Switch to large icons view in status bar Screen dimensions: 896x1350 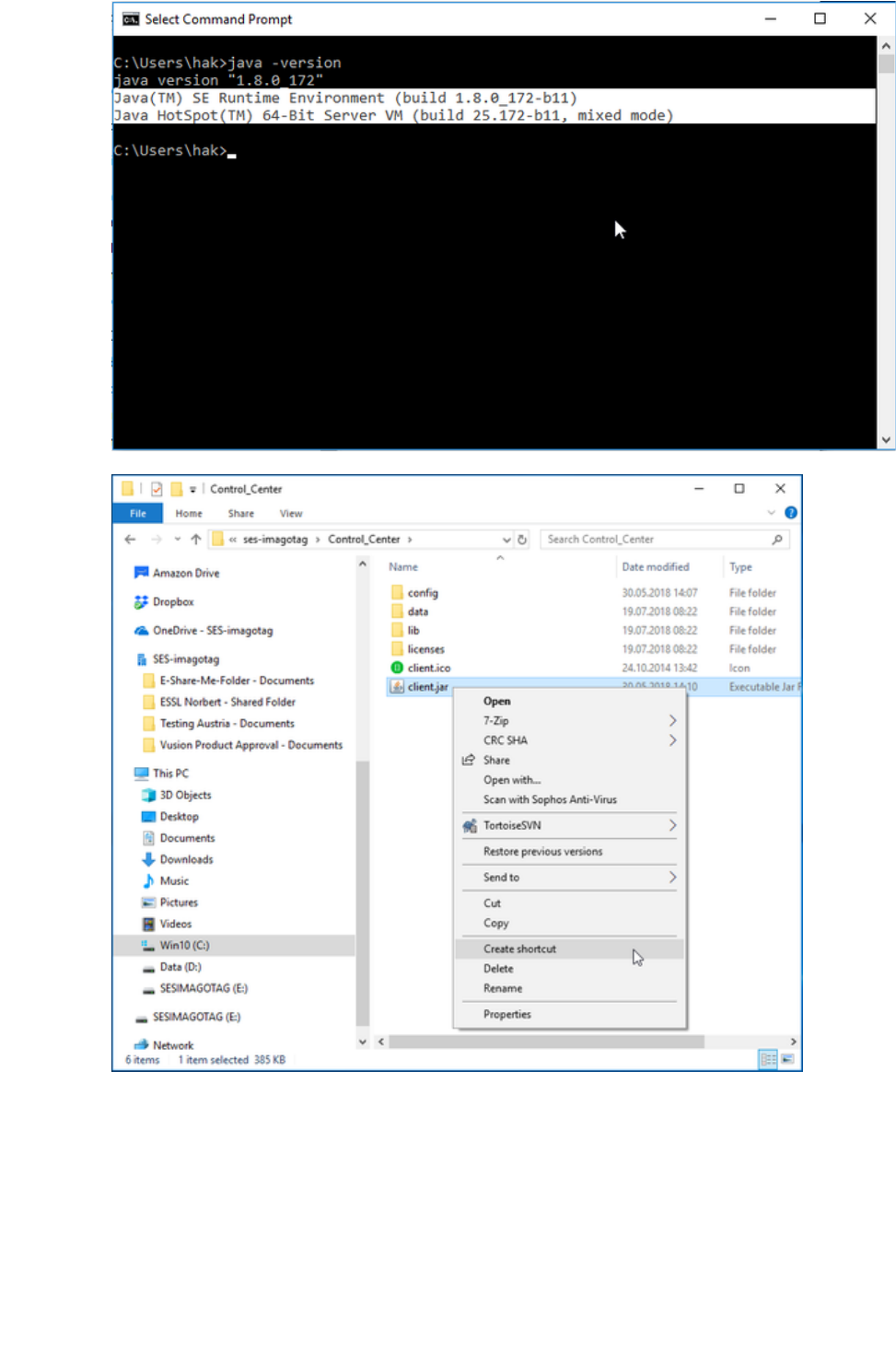click(x=787, y=1060)
